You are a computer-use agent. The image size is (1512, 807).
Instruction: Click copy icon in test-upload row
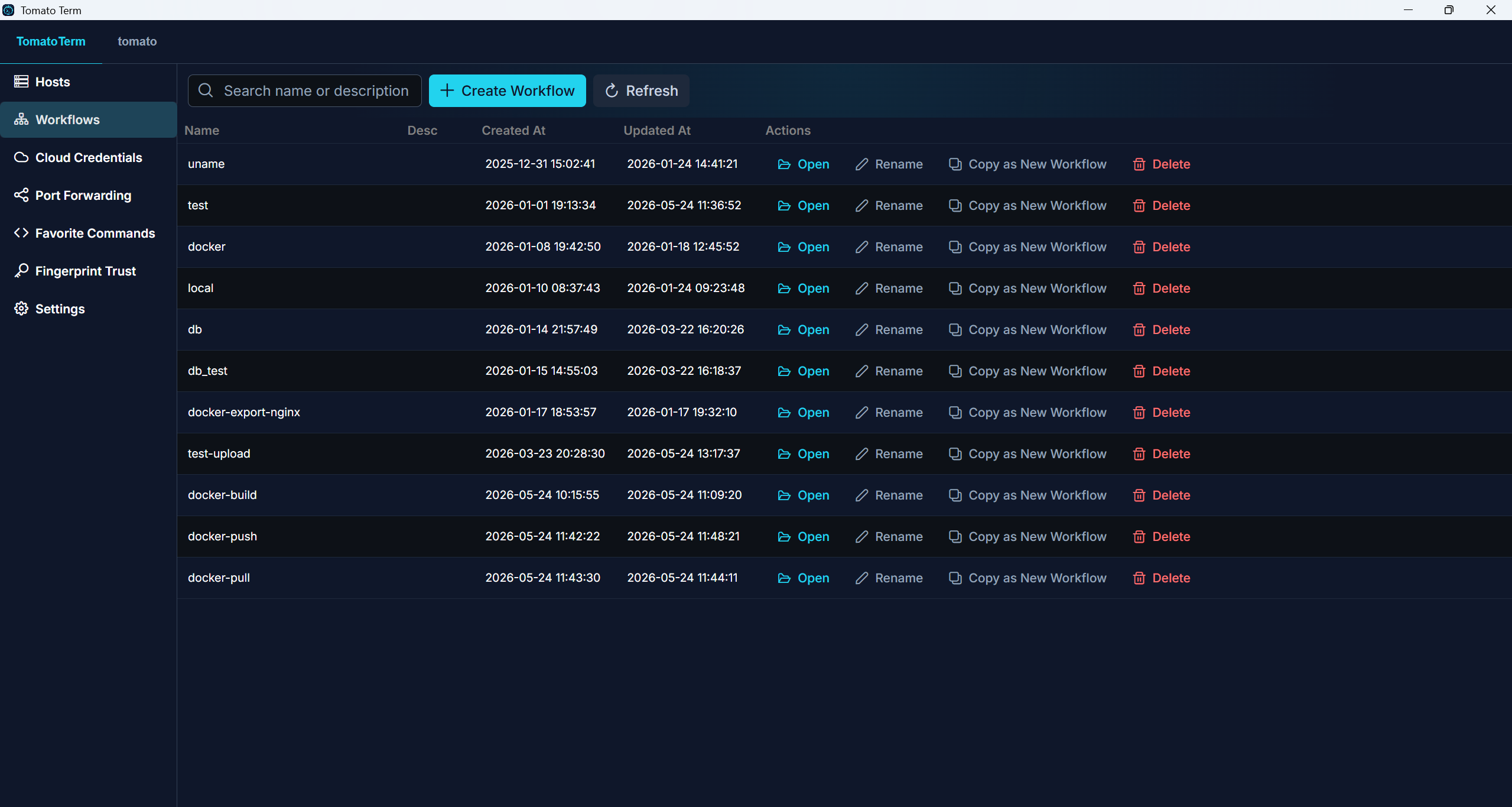[955, 454]
